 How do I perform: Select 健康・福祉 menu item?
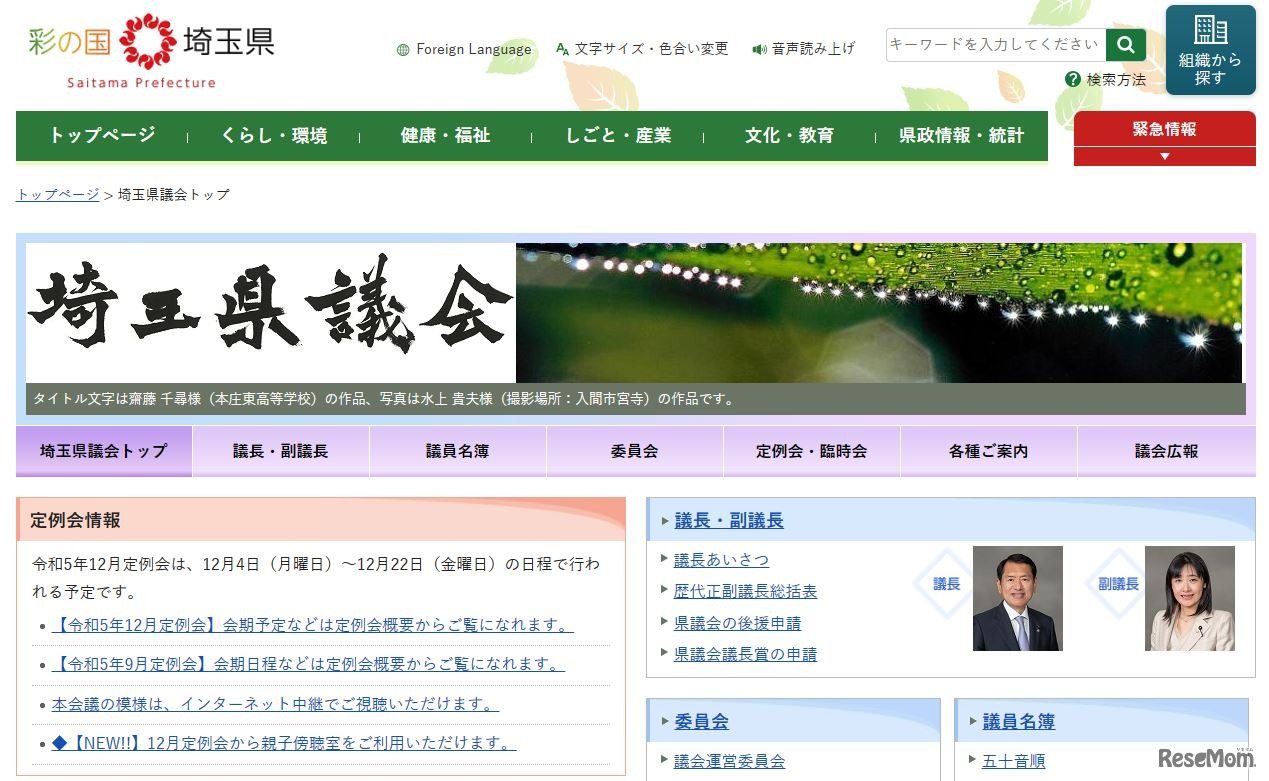446,135
